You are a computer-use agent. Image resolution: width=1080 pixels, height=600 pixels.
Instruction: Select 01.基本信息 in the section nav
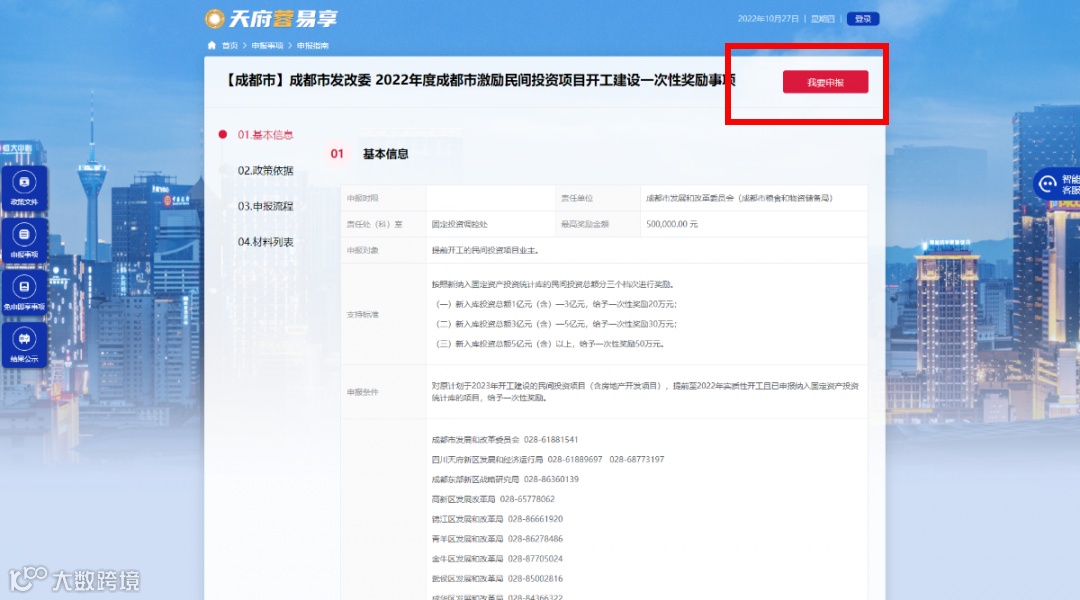265,134
